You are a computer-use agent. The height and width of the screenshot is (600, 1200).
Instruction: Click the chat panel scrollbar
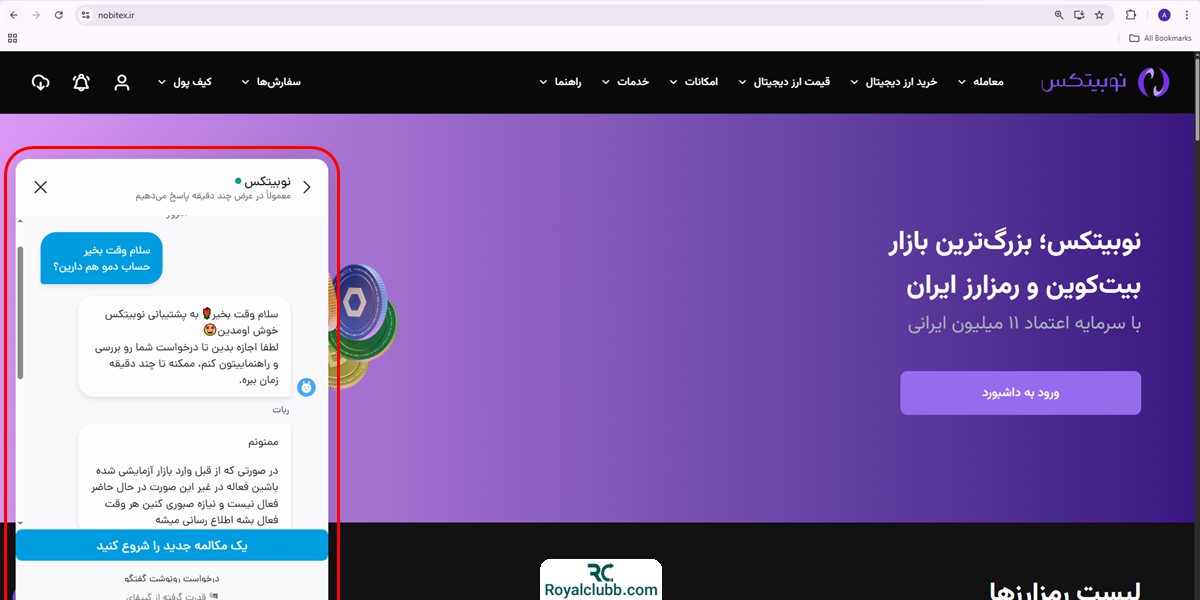click(x=20, y=313)
